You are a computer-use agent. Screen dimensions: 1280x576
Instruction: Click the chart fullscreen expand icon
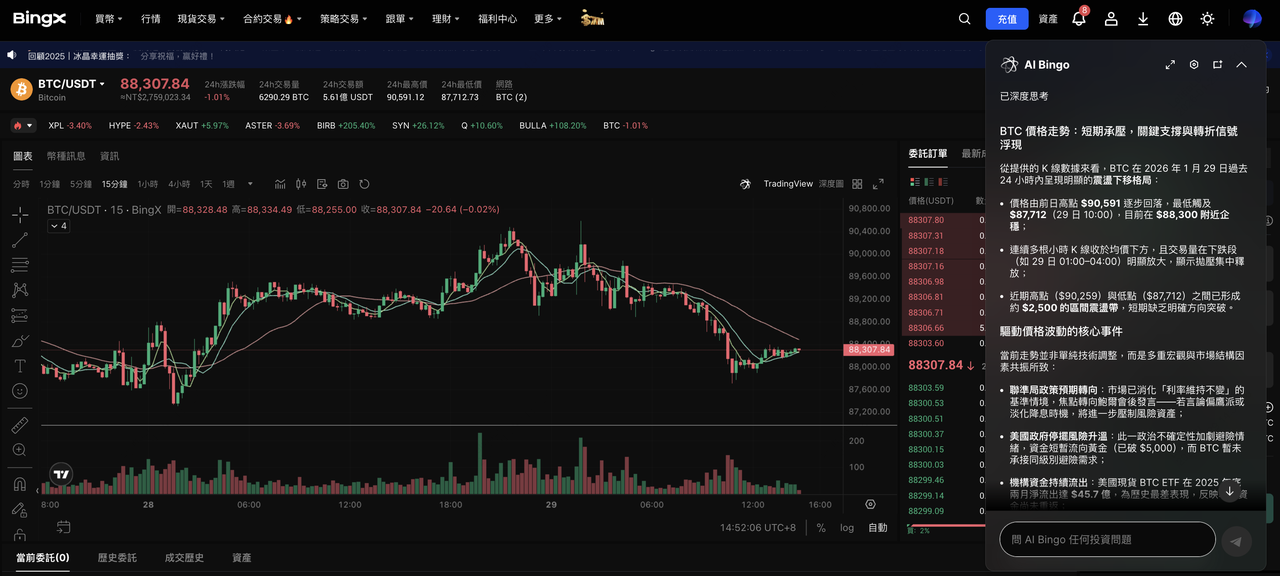(878, 184)
